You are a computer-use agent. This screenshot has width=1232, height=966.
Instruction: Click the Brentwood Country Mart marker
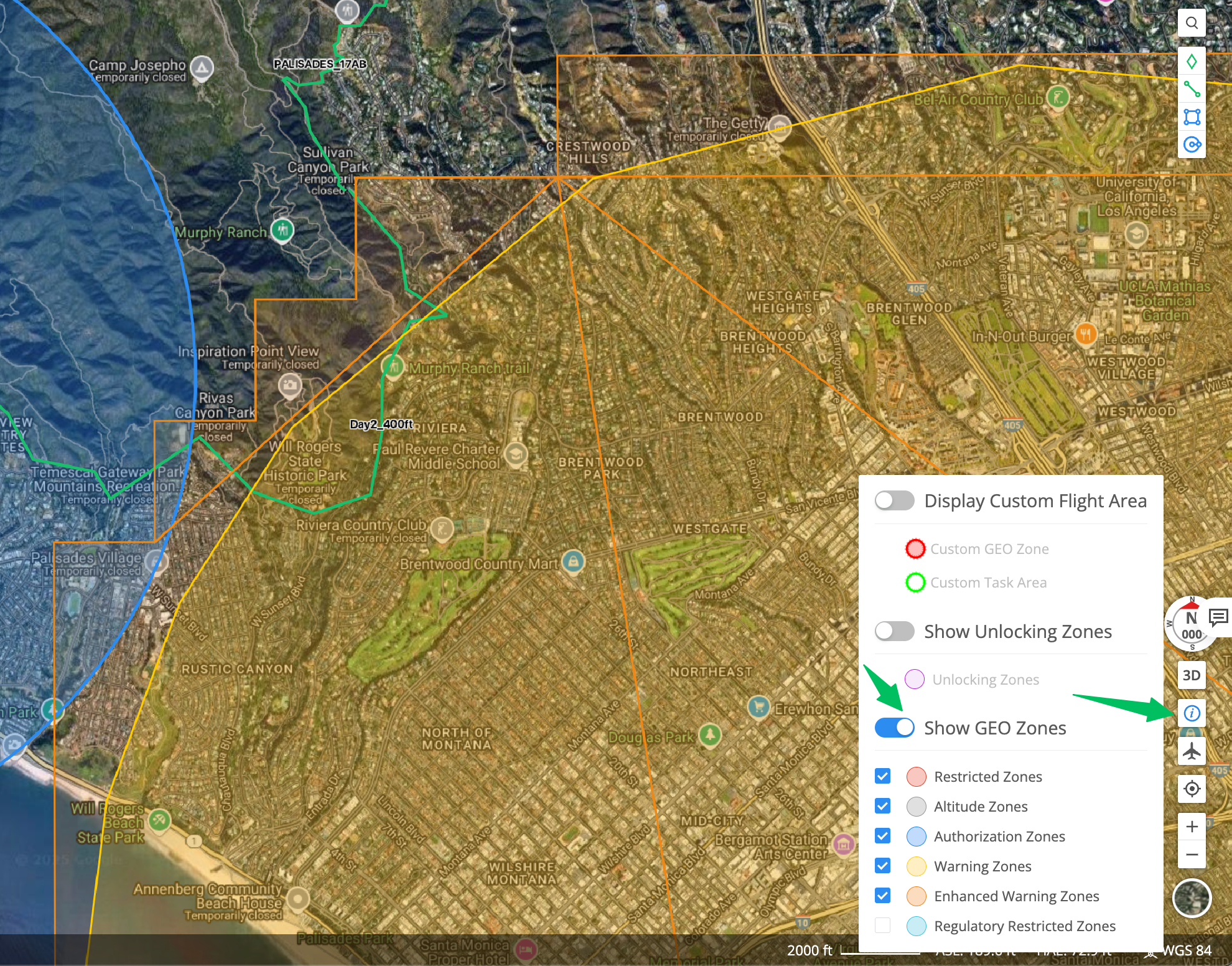coord(573,561)
